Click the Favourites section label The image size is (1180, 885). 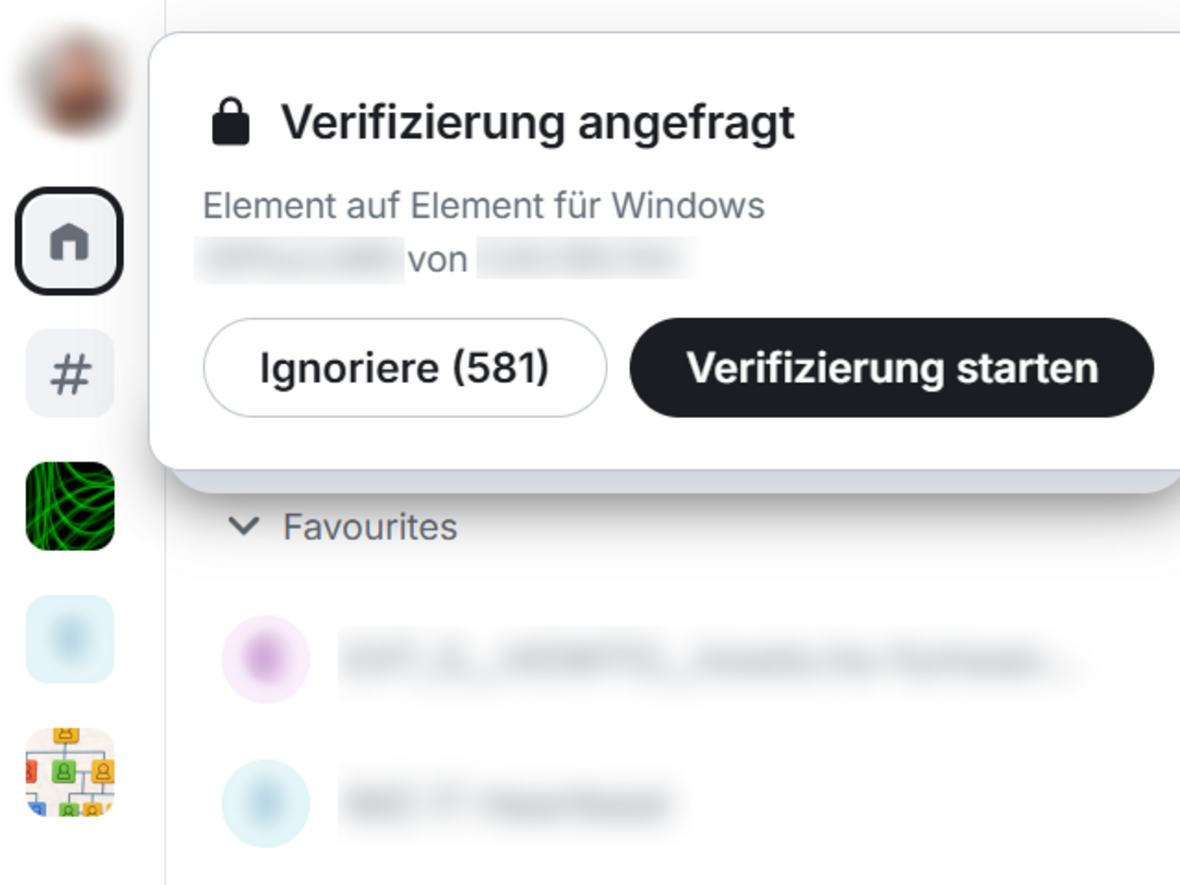[x=370, y=527]
